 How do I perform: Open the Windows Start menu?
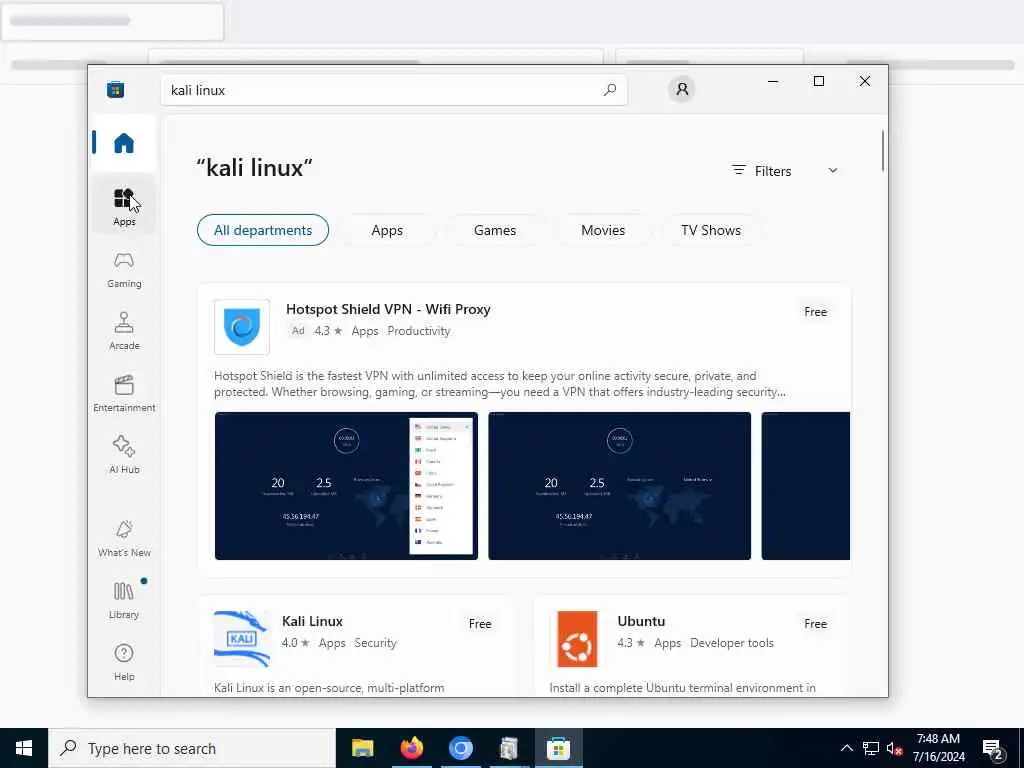coord(24,748)
